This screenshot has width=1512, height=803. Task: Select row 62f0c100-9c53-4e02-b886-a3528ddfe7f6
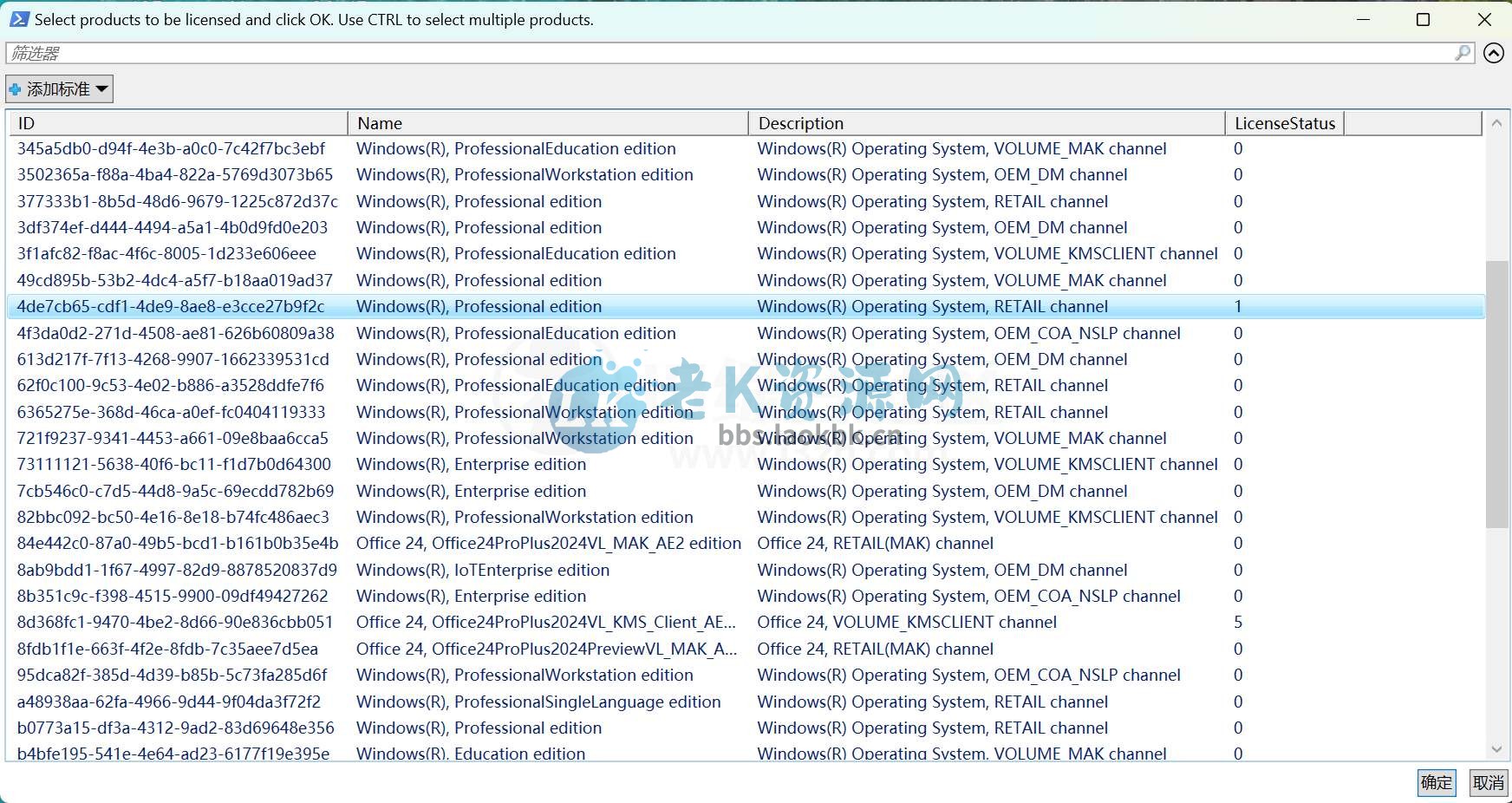pos(746,385)
